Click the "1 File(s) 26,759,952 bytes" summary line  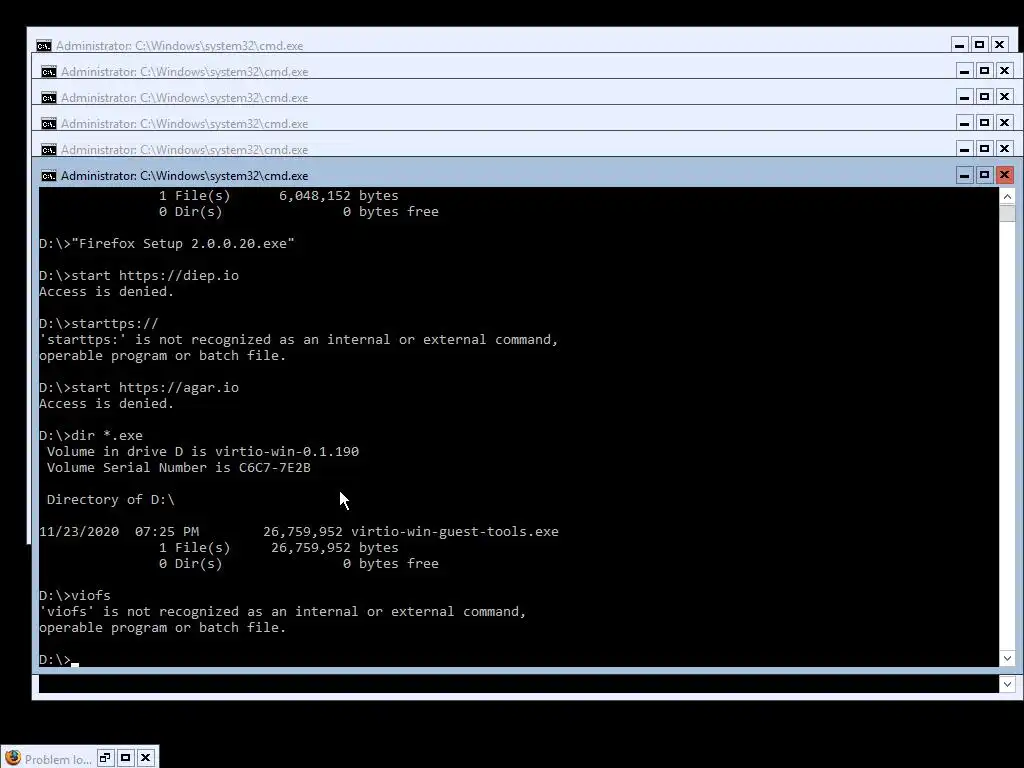point(278,548)
